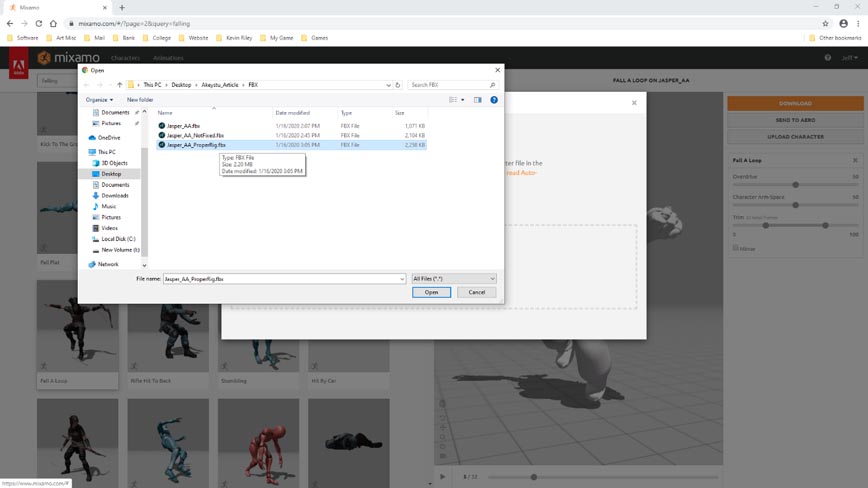Play the animation preview

tap(442, 476)
